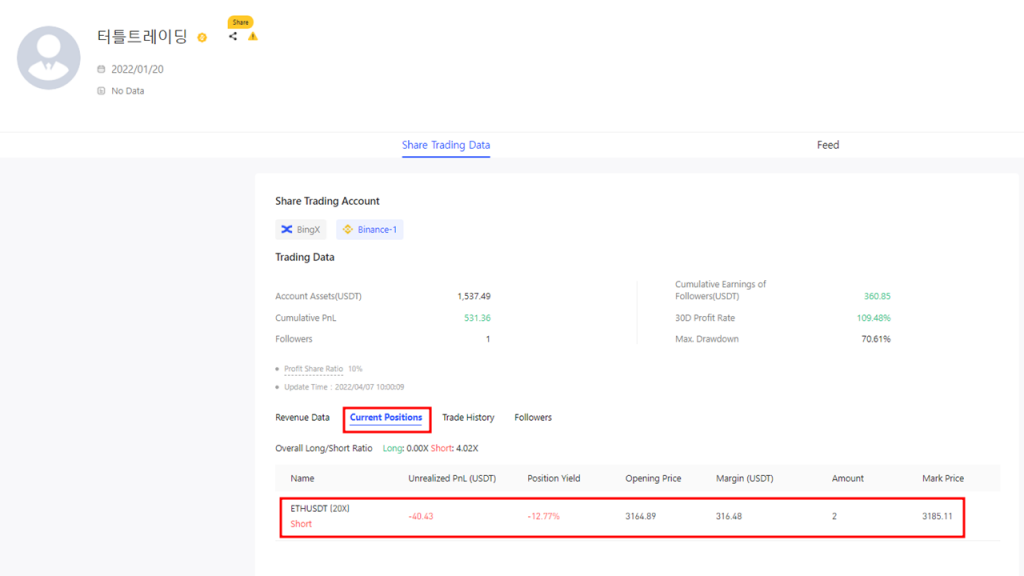The width and height of the screenshot is (1024, 576).
Task: Click the Amount column header
Action: click(848, 478)
